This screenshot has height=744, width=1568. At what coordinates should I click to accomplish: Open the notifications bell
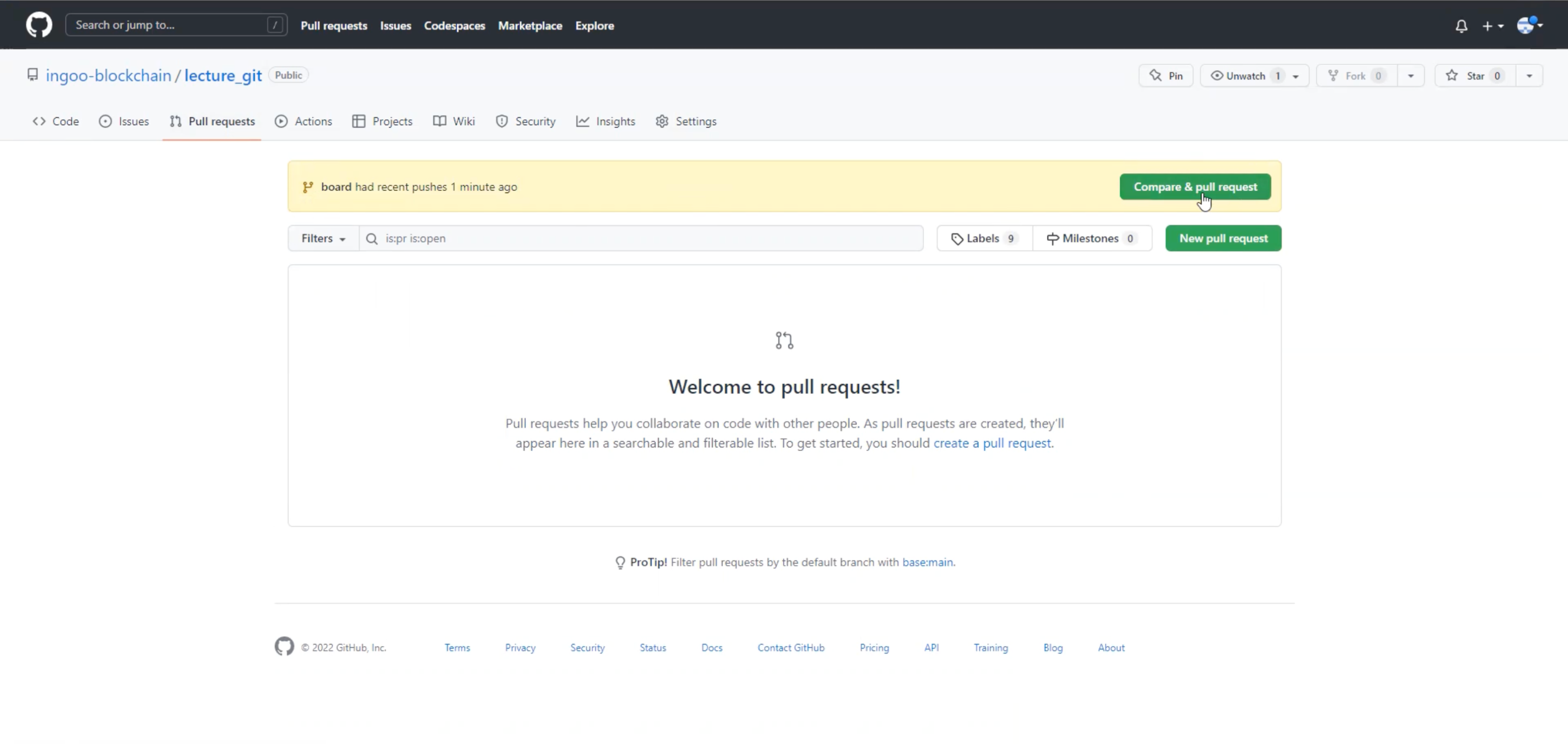coord(1461,26)
